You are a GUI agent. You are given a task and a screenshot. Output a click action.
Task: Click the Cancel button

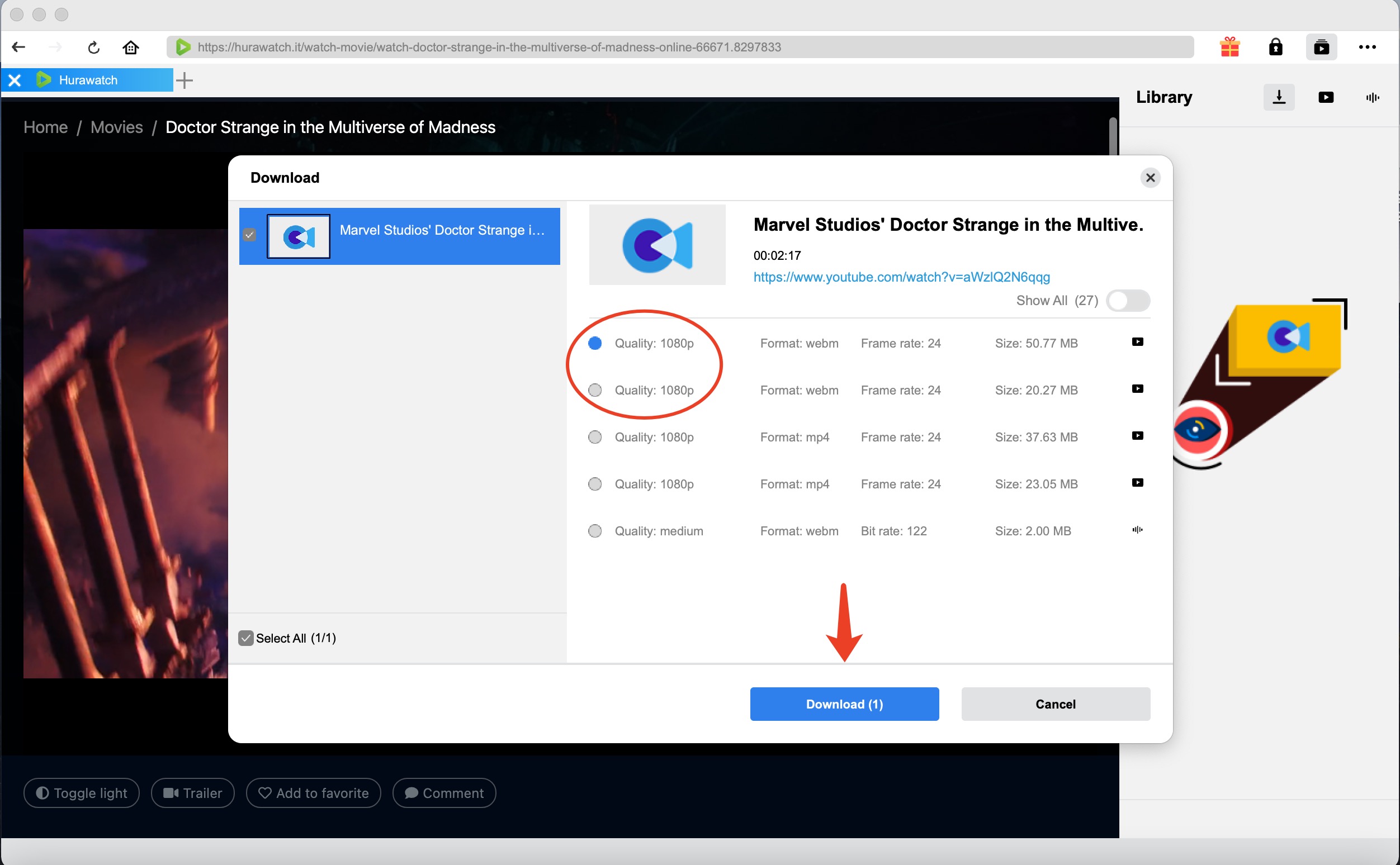1055,704
